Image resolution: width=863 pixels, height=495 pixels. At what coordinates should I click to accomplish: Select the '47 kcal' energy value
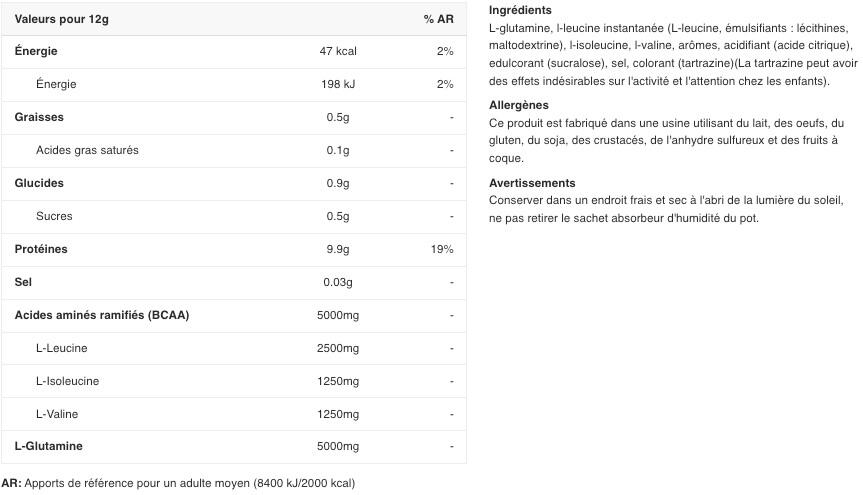338,51
